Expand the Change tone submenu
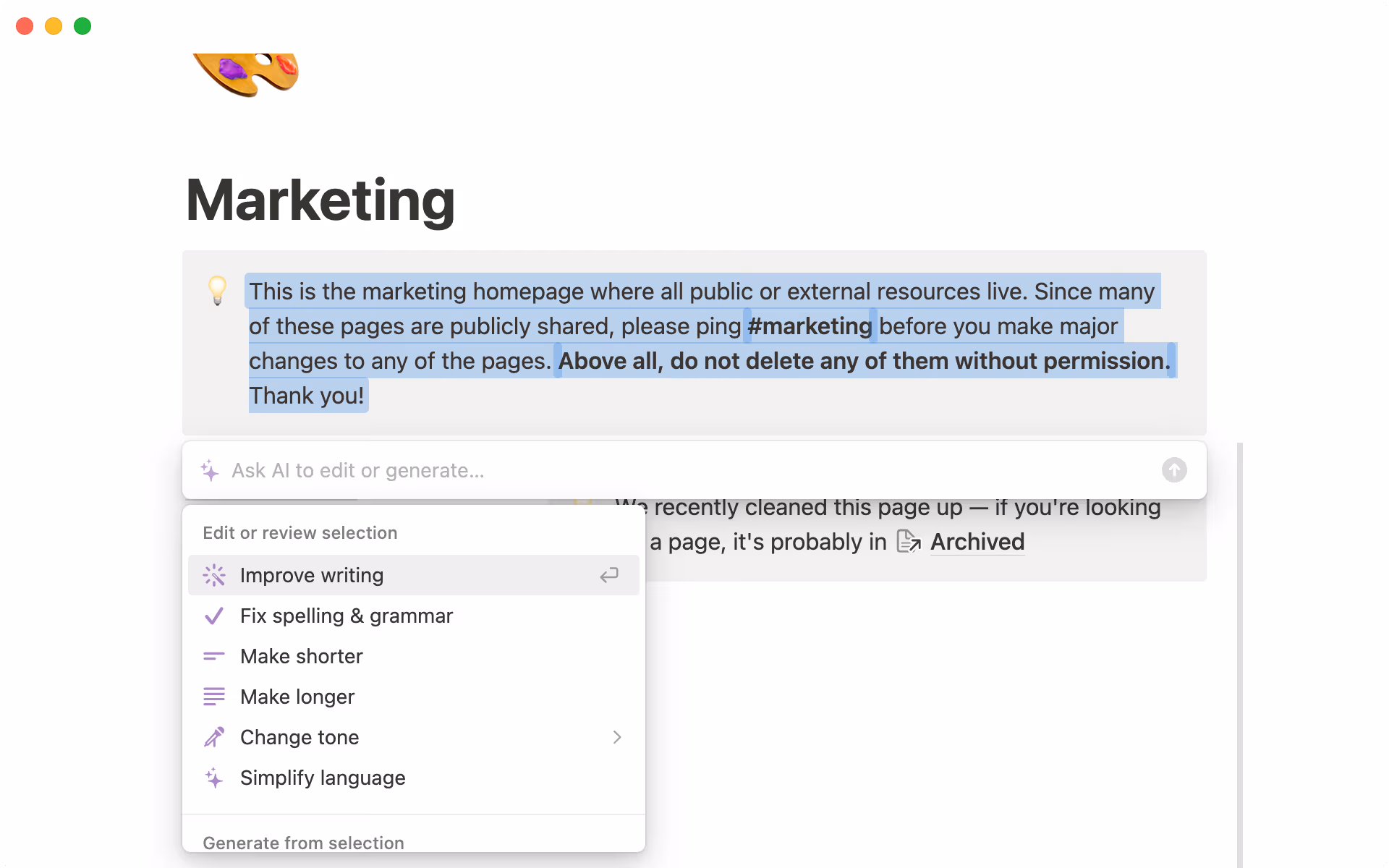The image size is (1389, 868). pyautogui.click(x=617, y=737)
